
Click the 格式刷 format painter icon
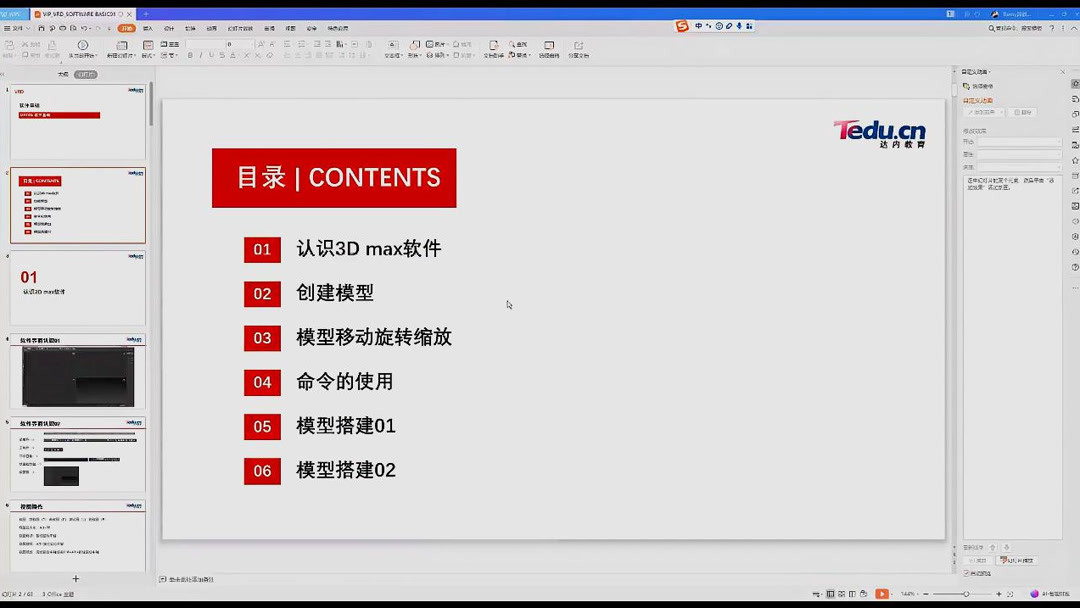[53, 50]
